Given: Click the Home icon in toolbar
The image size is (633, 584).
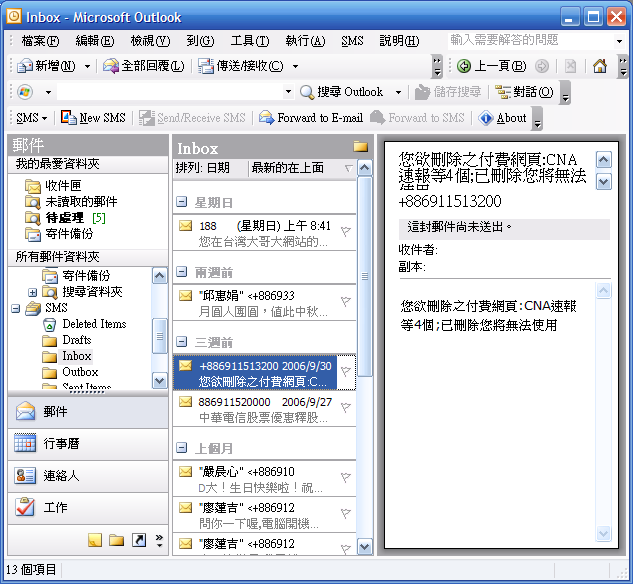Looking at the screenshot, I should (x=600, y=66).
